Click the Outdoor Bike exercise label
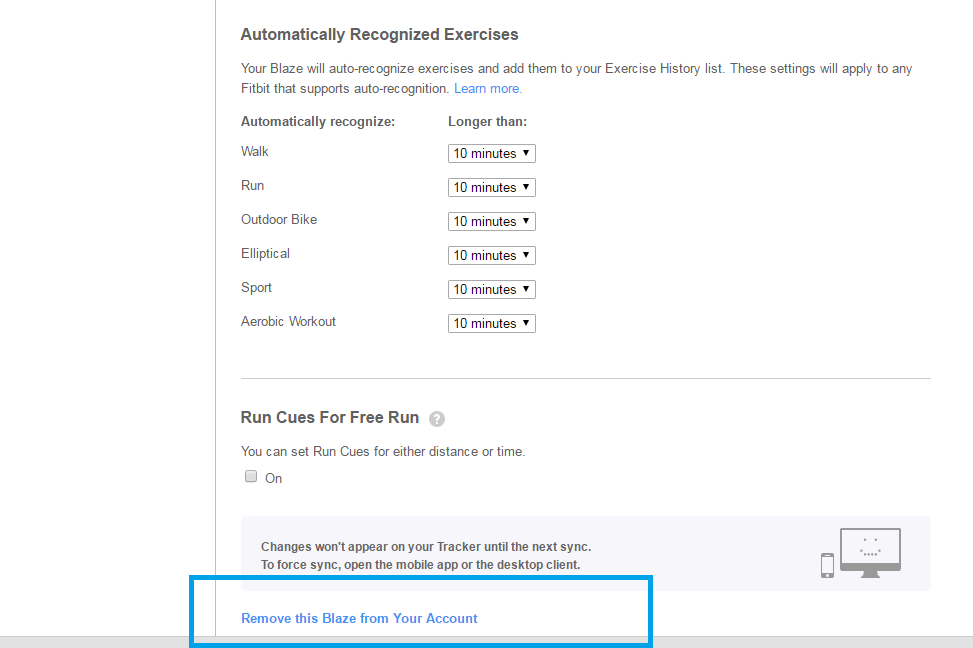 [x=279, y=220]
